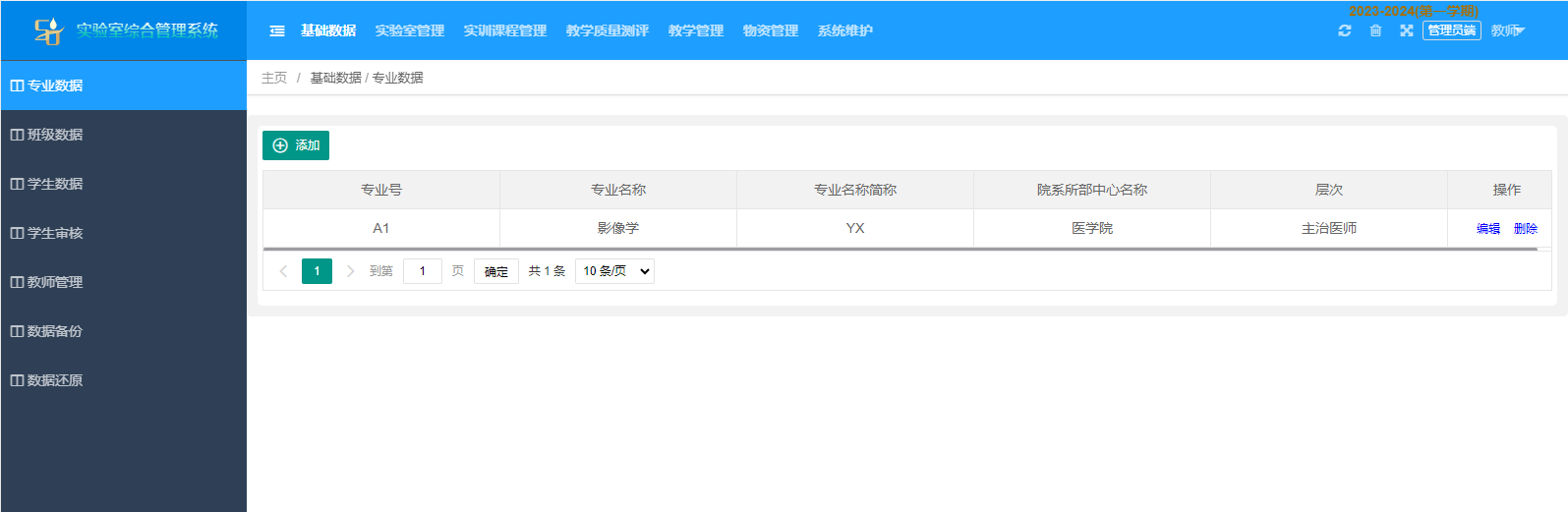Expand the 教师 user dropdown menu

click(1507, 31)
